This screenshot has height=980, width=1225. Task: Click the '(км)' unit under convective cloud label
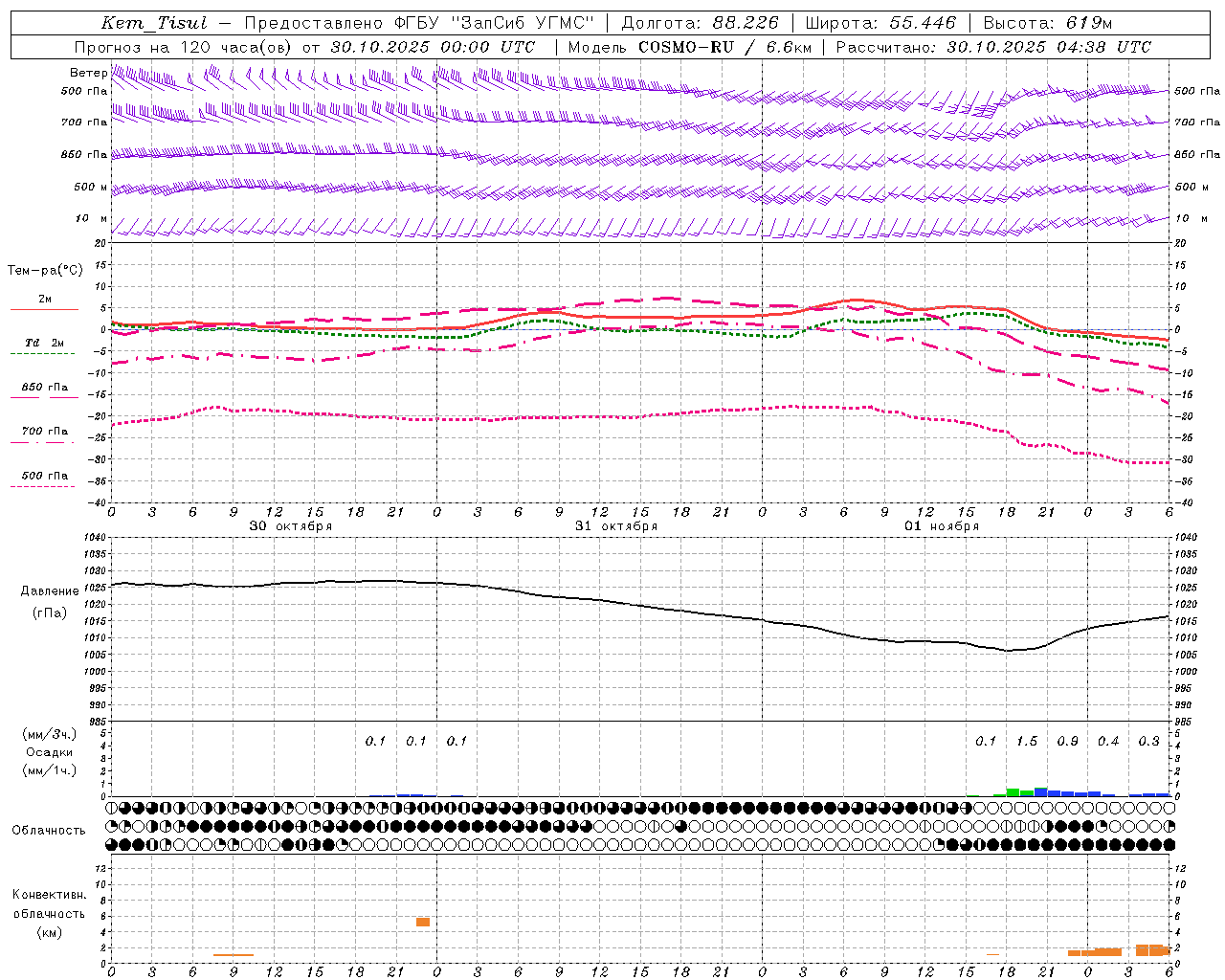pyautogui.click(x=49, y=932)
